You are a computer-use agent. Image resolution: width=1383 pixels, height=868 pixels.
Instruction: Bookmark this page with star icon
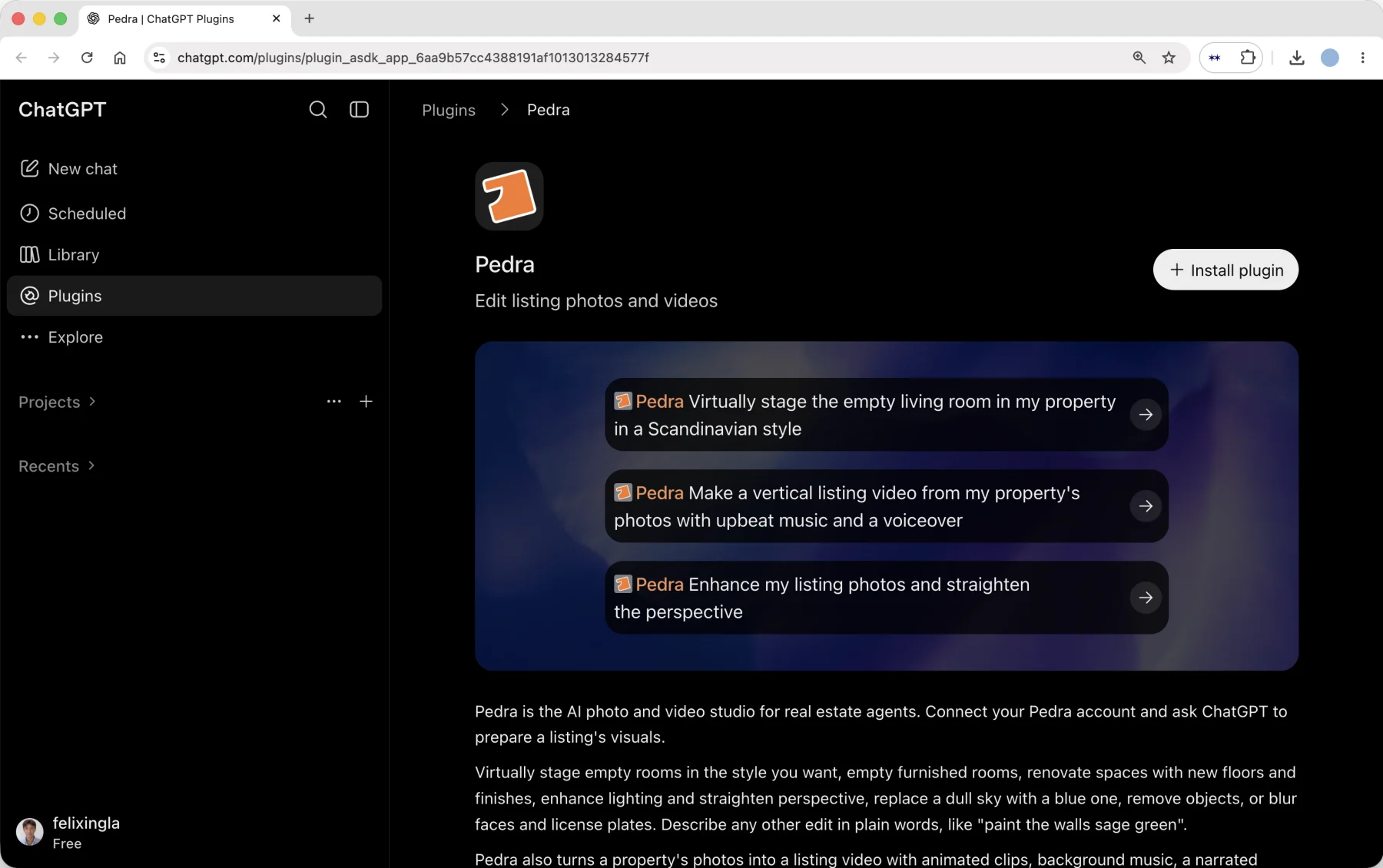1169,58
